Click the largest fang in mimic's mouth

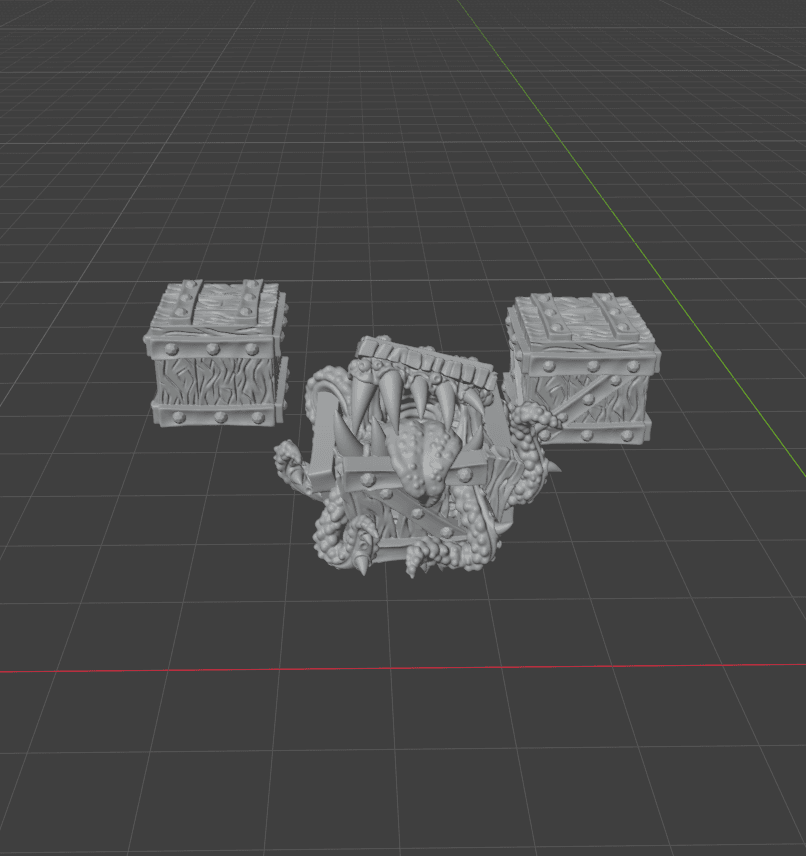click(x=389, y=397)
